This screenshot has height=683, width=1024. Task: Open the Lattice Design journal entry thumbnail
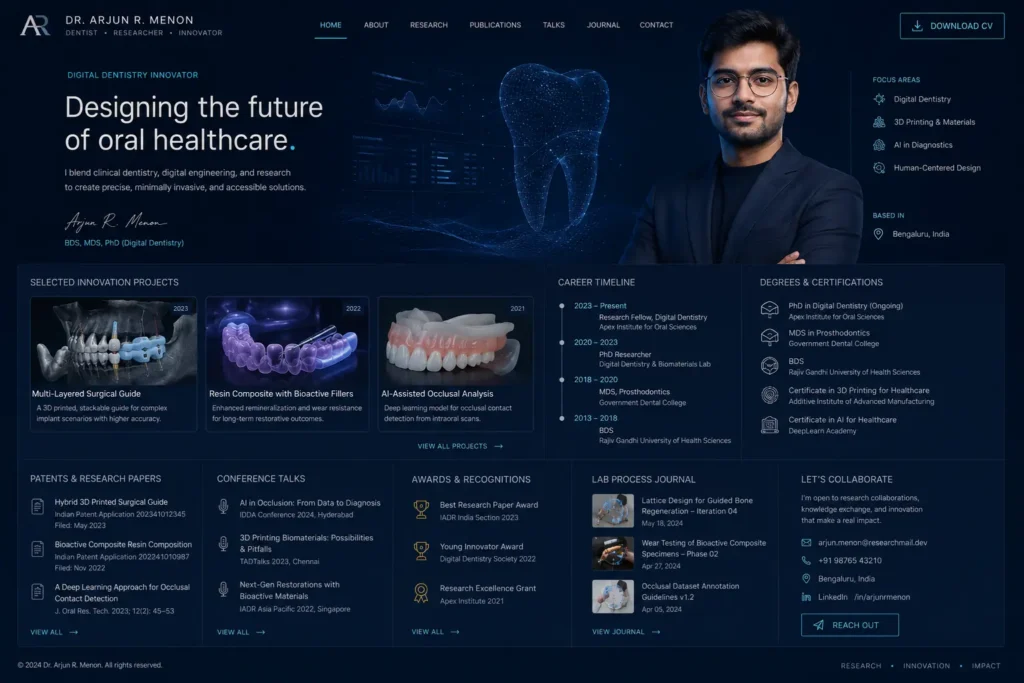click(x=613, y=511)
